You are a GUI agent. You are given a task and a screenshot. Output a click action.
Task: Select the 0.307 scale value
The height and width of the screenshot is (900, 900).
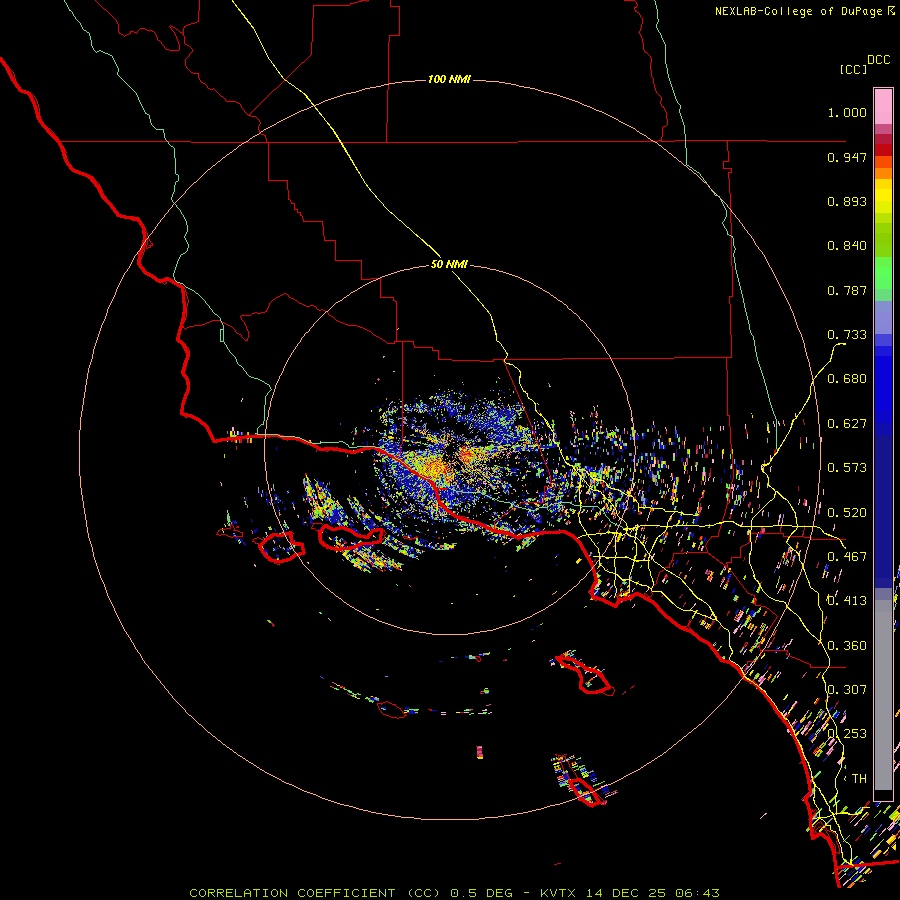coord(847,690)
